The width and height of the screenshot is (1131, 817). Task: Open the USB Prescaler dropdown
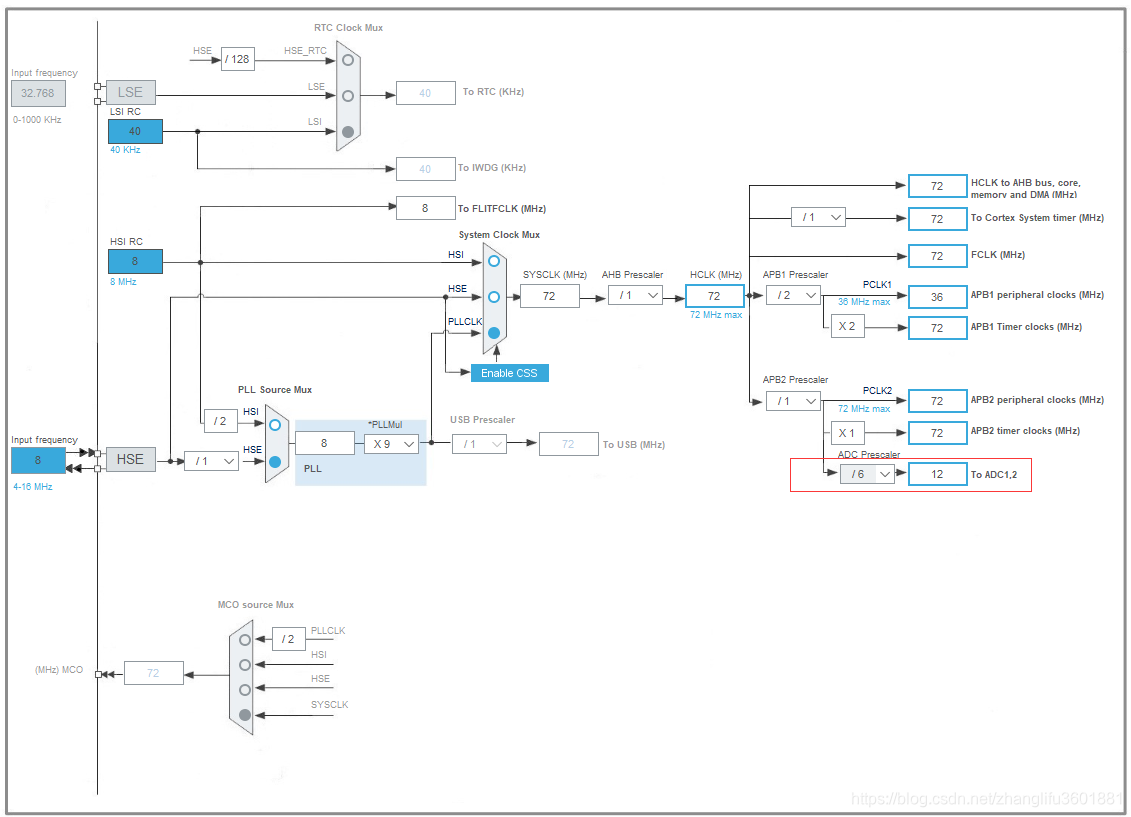pyautogui.click(x=480, y=443)
